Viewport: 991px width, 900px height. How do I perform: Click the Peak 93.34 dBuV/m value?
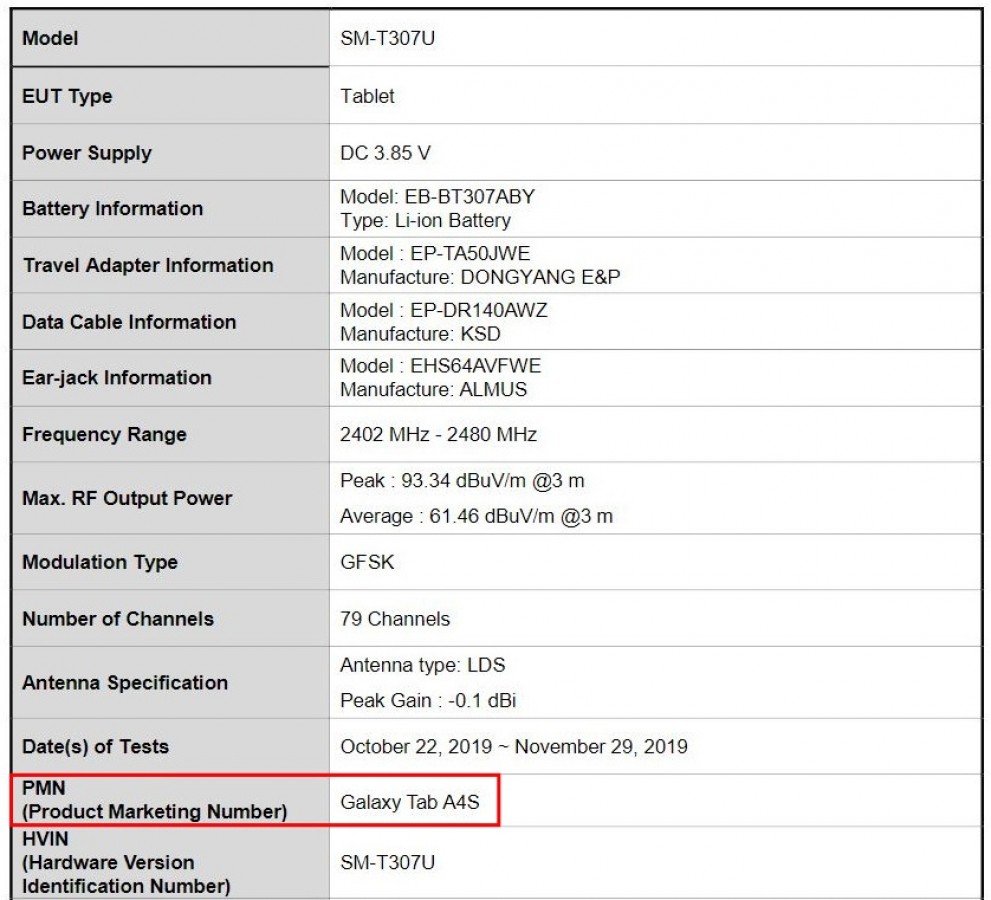[462, 481]
